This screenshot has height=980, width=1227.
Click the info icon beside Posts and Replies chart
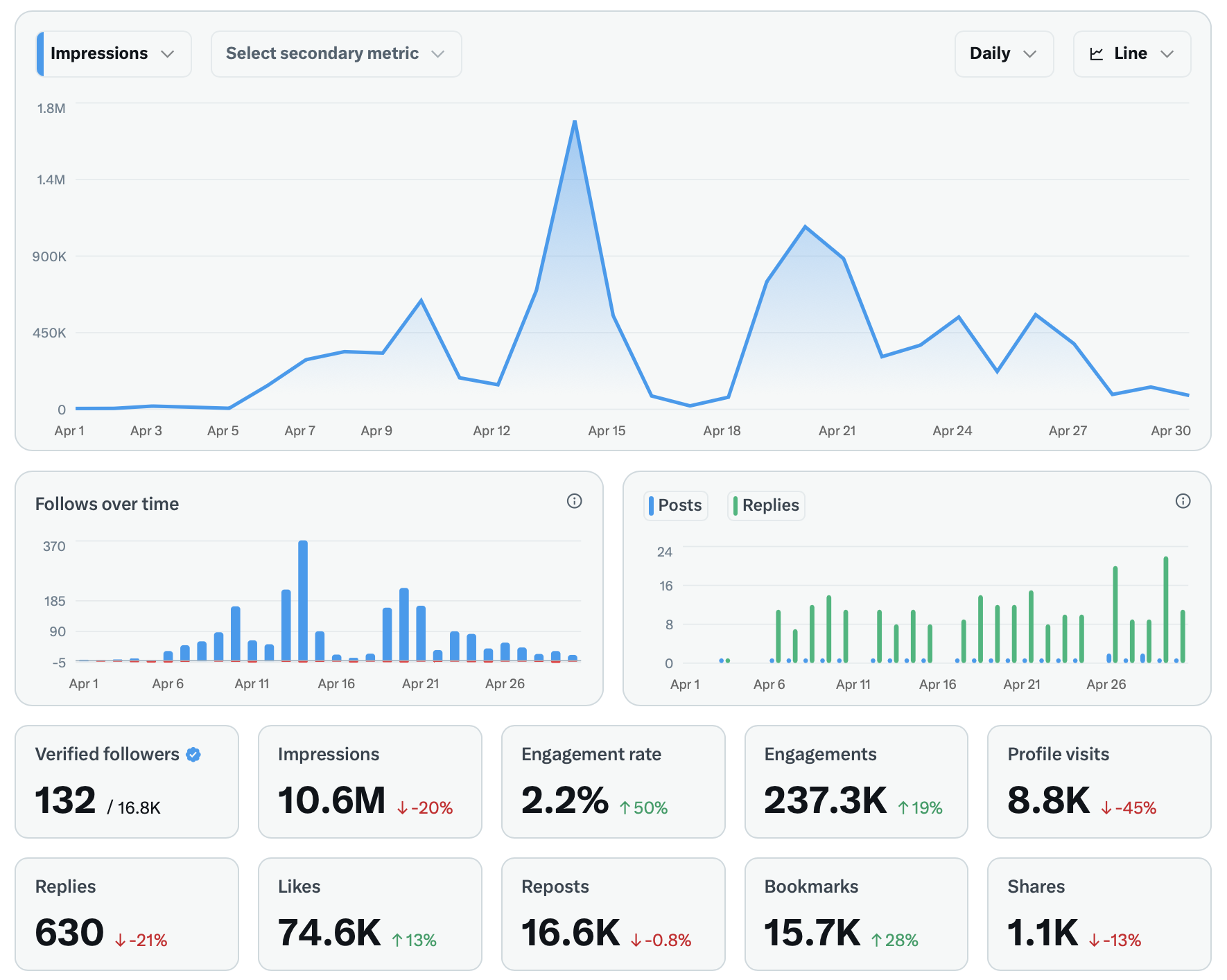click(x=1183, y=501)
